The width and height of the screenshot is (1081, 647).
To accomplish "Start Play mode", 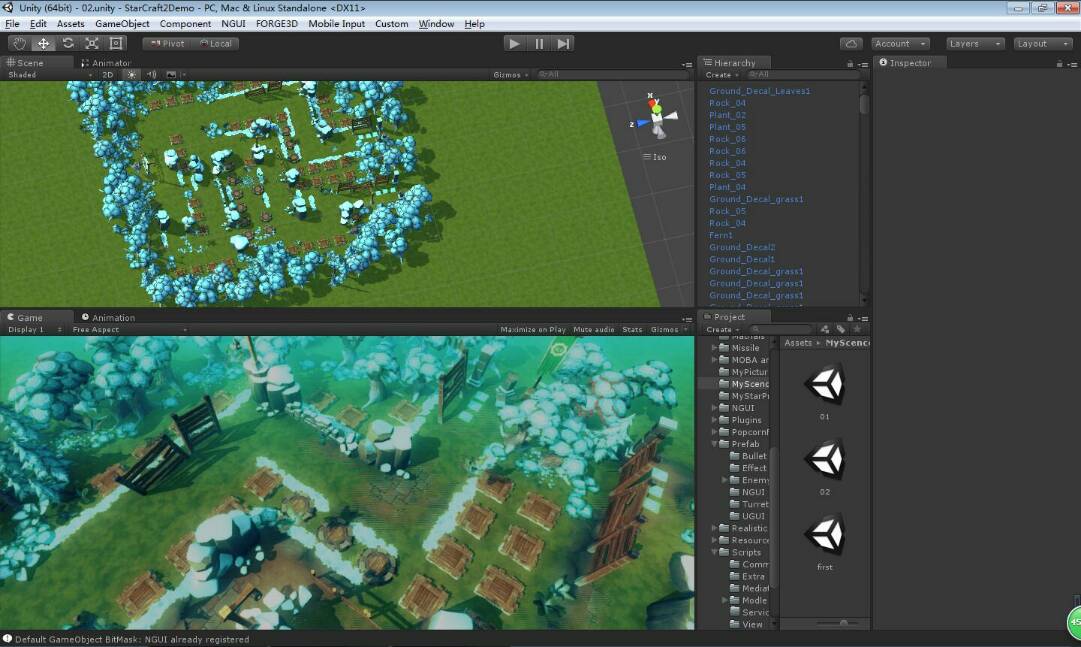I will pos(514,43).
